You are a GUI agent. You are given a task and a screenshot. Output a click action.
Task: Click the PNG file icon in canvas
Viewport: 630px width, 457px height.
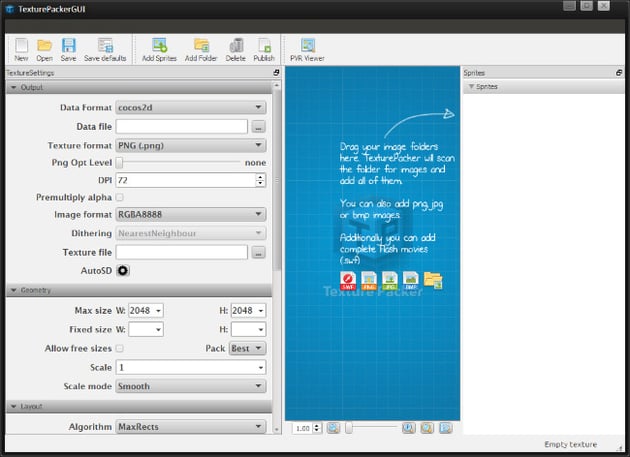[369, 281]
